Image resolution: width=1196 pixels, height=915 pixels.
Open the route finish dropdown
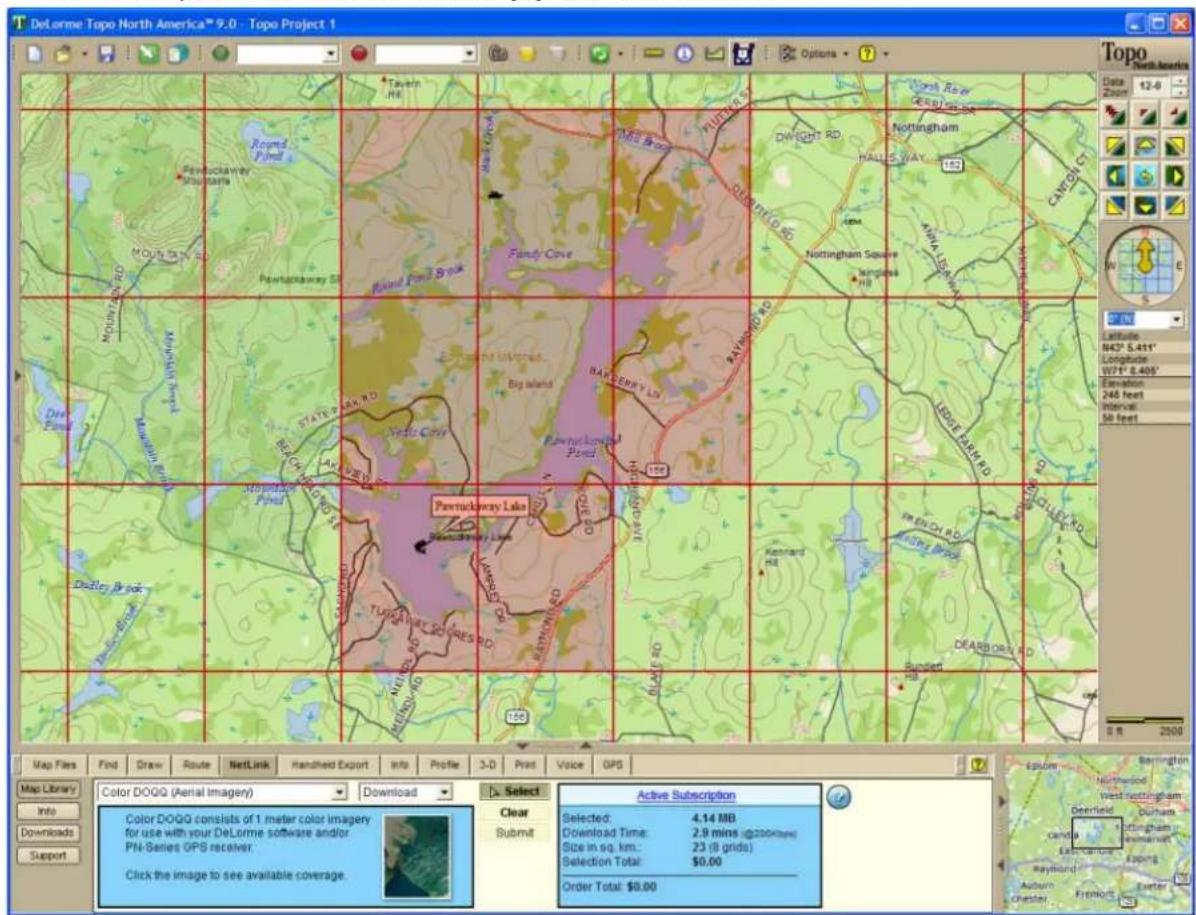[x=470, y=54]
